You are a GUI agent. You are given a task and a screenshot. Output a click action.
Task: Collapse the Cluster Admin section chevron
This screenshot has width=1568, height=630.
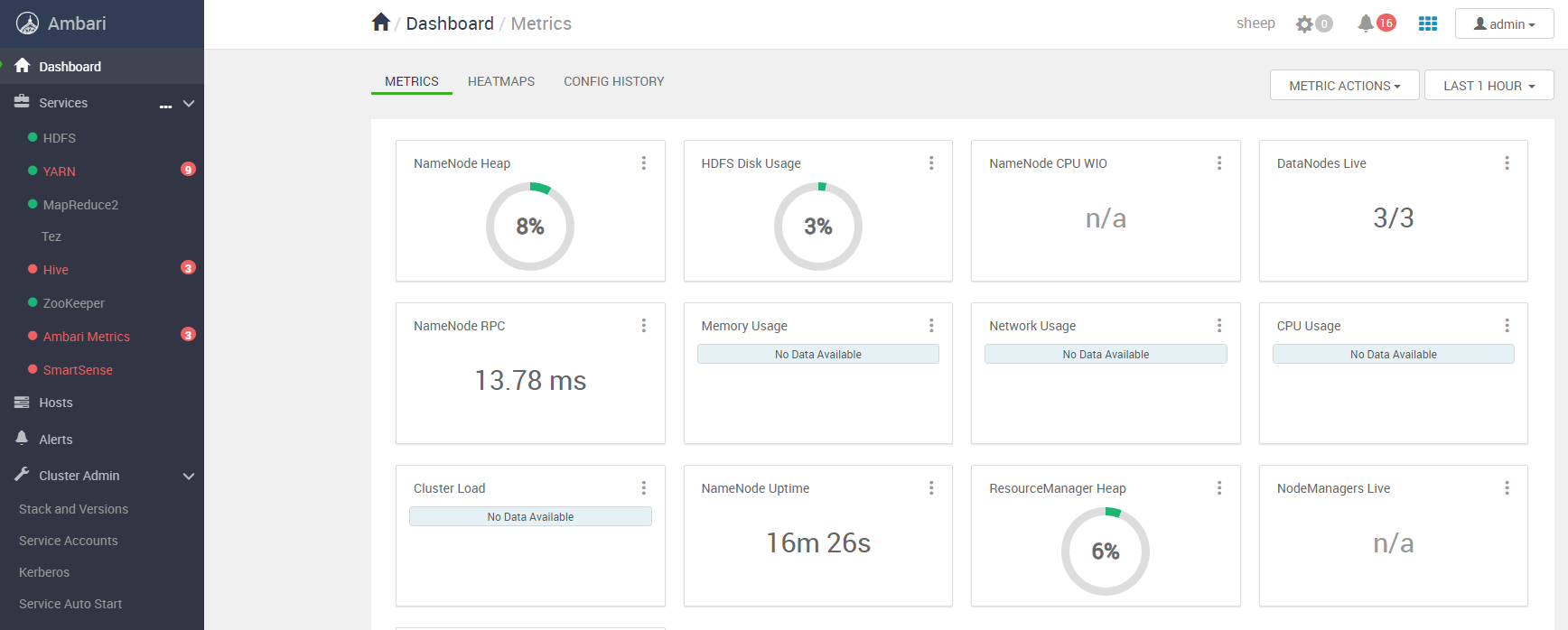(x=189, y=477)
